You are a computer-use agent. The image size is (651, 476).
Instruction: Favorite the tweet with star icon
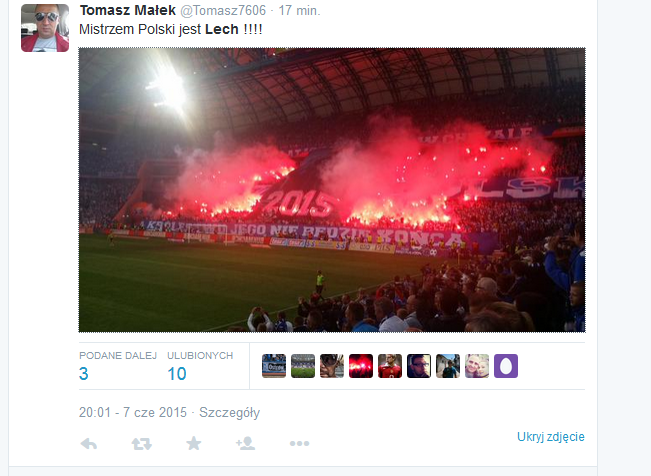pos(193,443)
